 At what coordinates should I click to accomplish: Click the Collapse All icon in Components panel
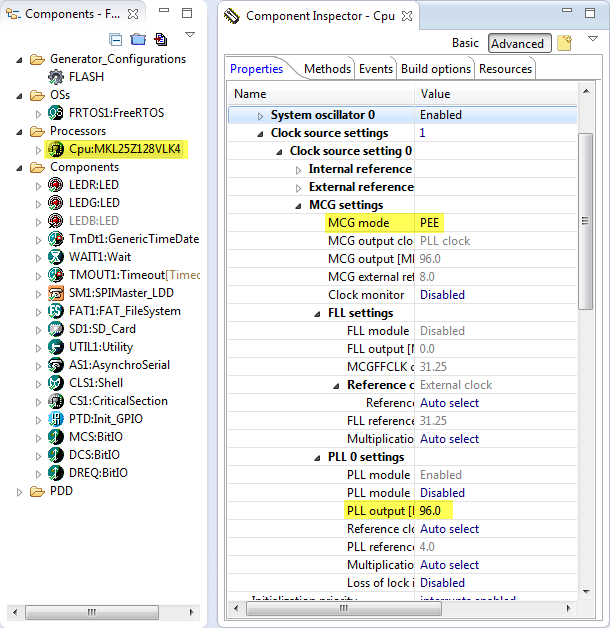click(x=116, y=40)
